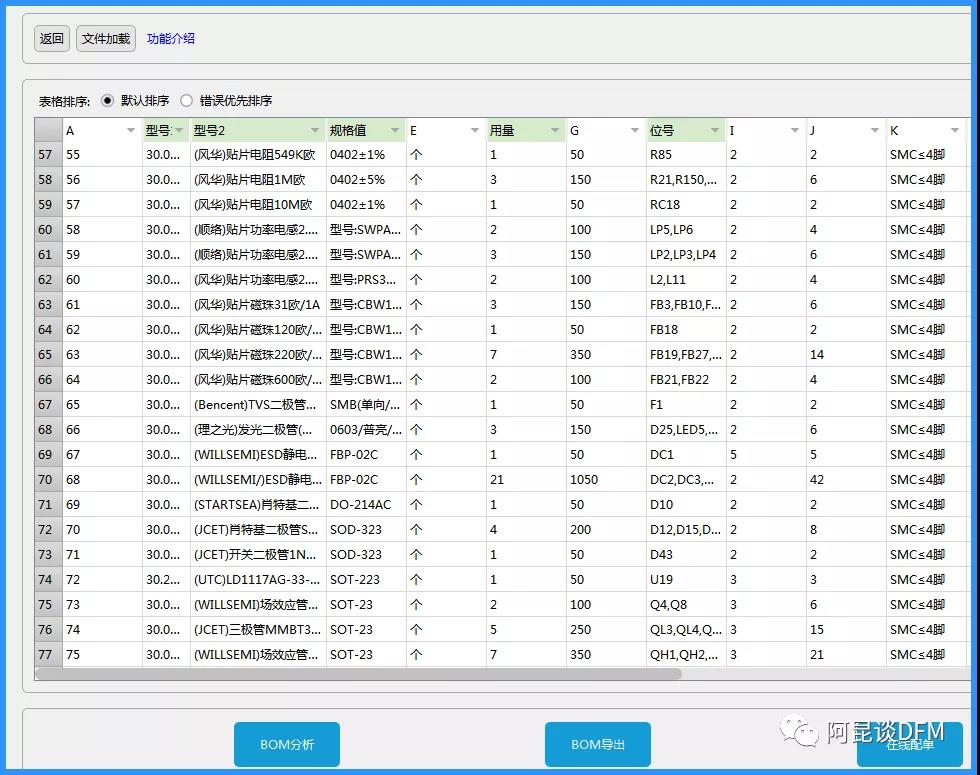Click the (JCET)三极管MMBT3 cell
This screenshot has width=980, height=775.
click(258, 629)
